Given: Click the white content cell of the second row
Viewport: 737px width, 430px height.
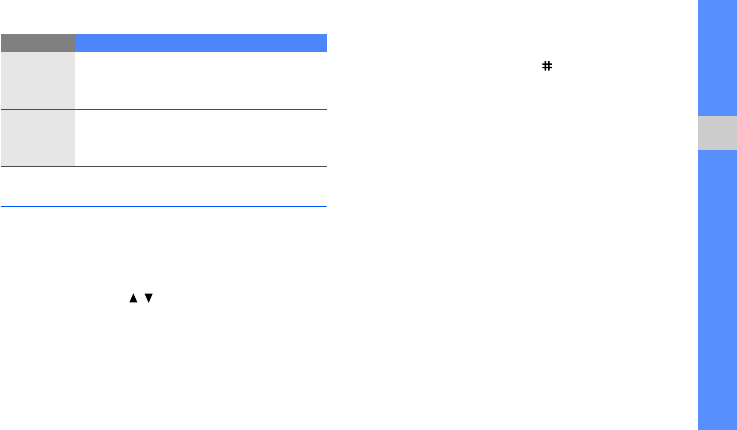Looking at the screenshot, I should (201, 138).
